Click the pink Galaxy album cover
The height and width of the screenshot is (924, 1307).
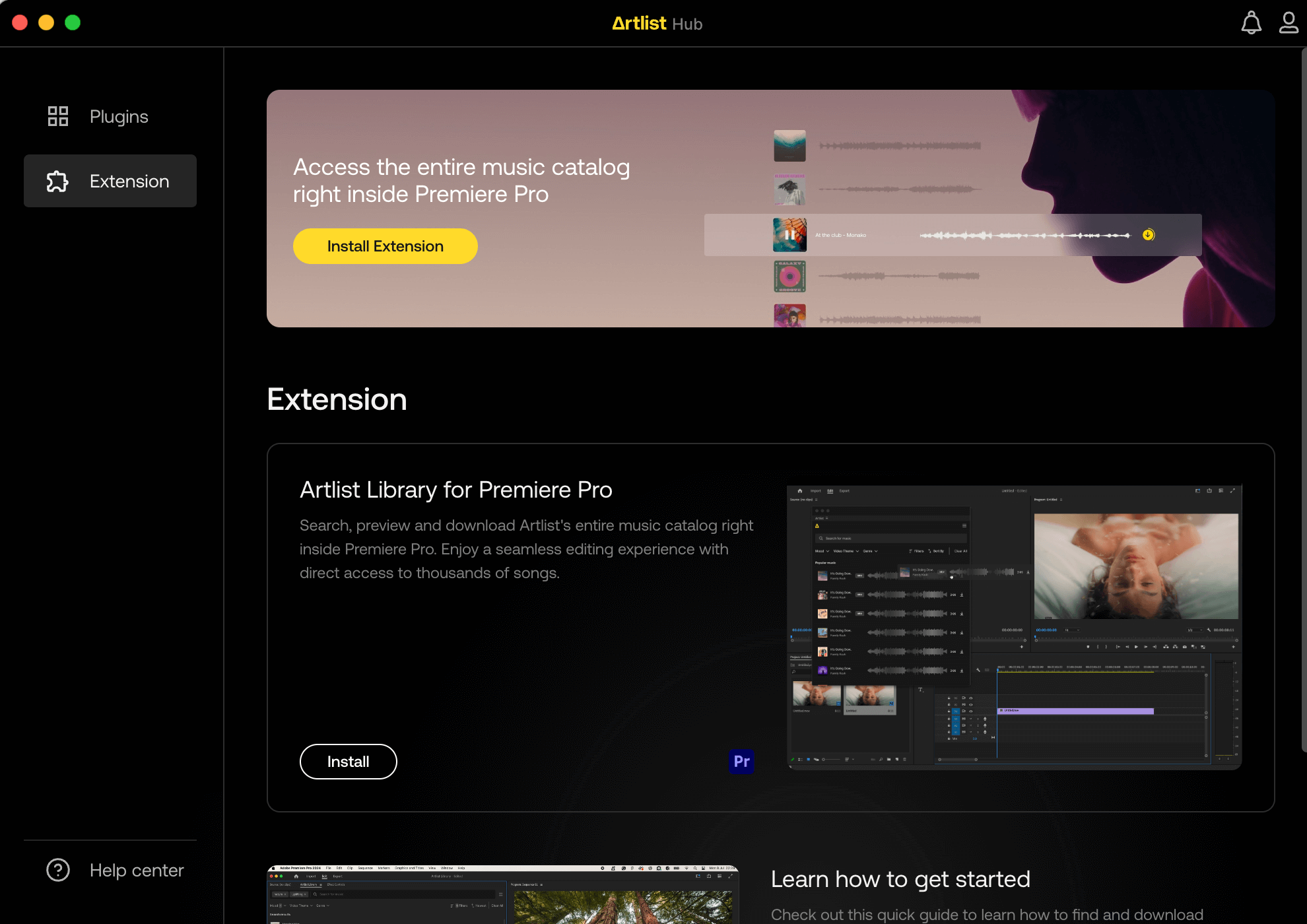coord(789,277)
